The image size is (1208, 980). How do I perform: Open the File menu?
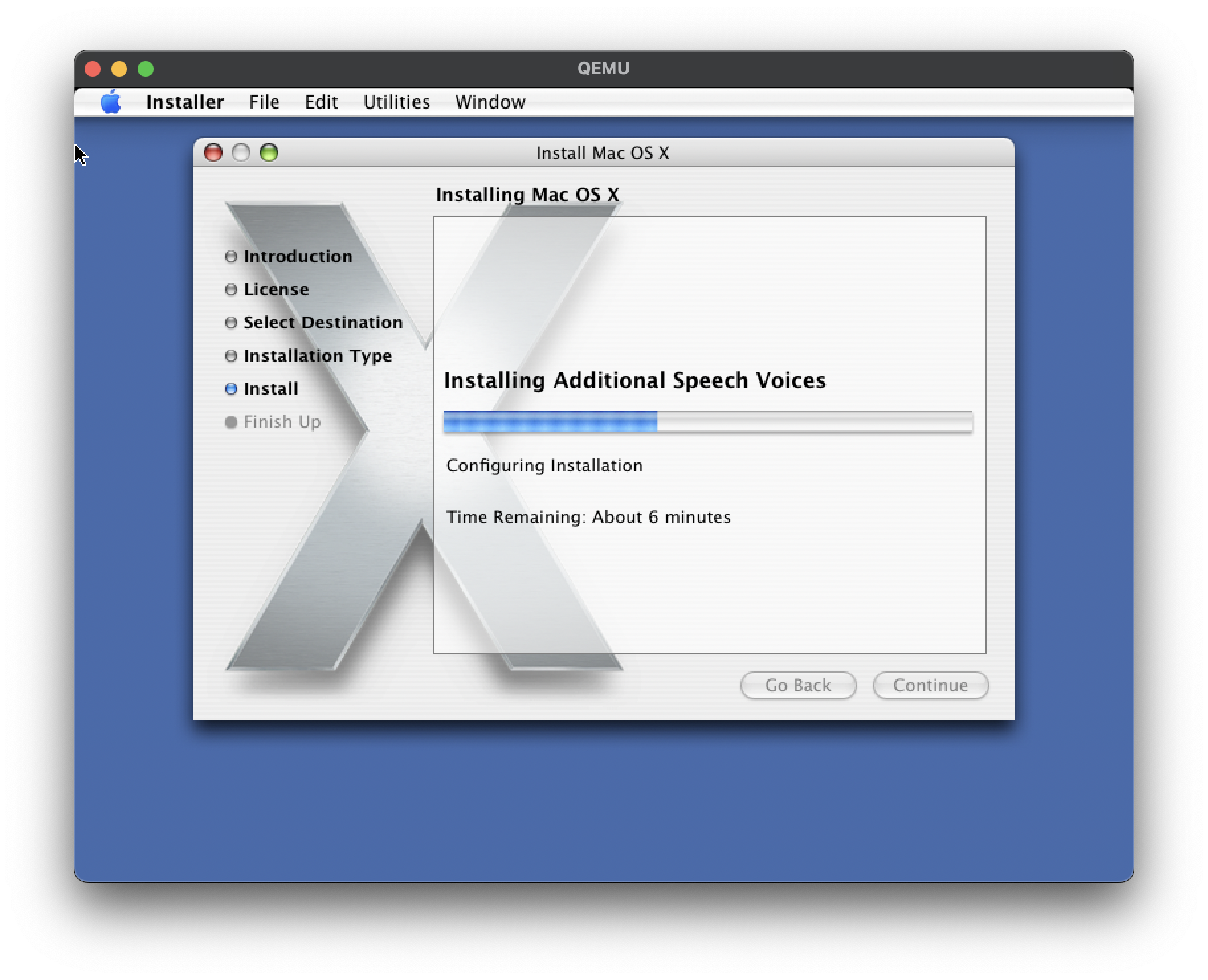point(264,102)
